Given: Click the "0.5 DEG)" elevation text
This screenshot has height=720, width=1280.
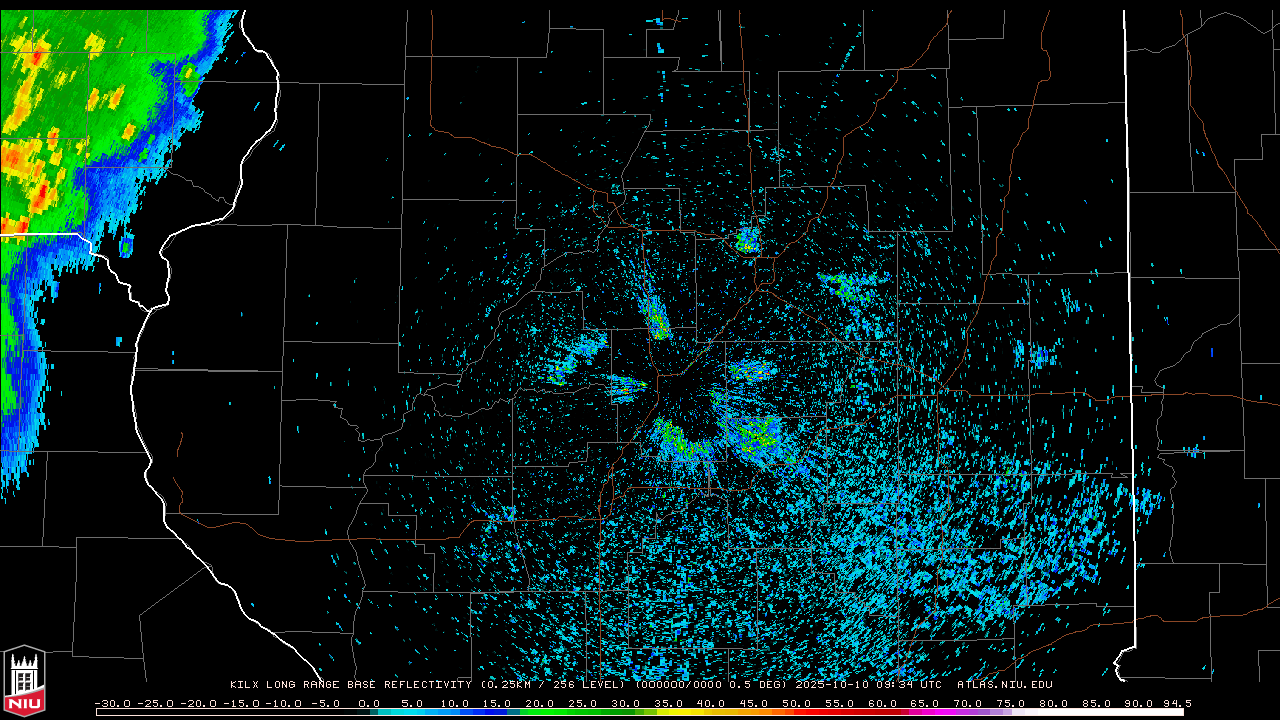Looking at the screenshot, I should coord(758,685).
